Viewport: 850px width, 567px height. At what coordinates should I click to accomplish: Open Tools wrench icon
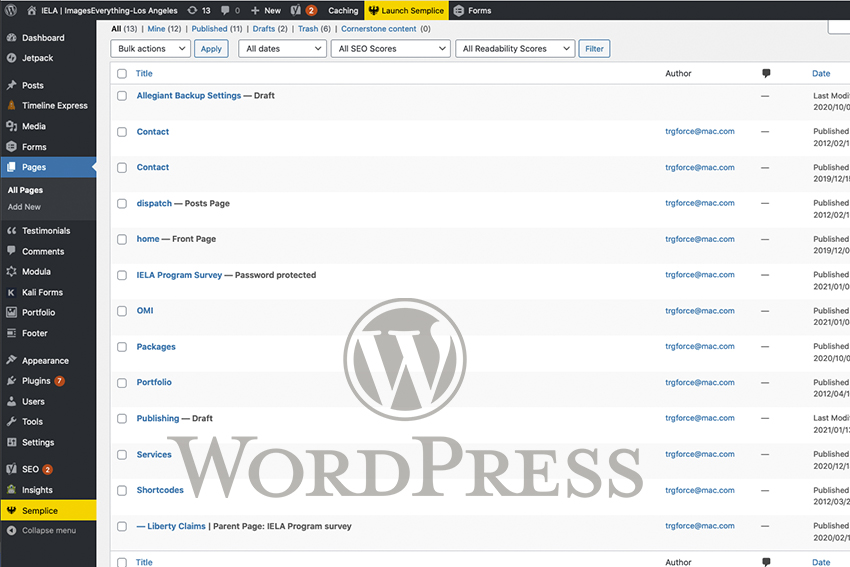[x=11, y=421]
